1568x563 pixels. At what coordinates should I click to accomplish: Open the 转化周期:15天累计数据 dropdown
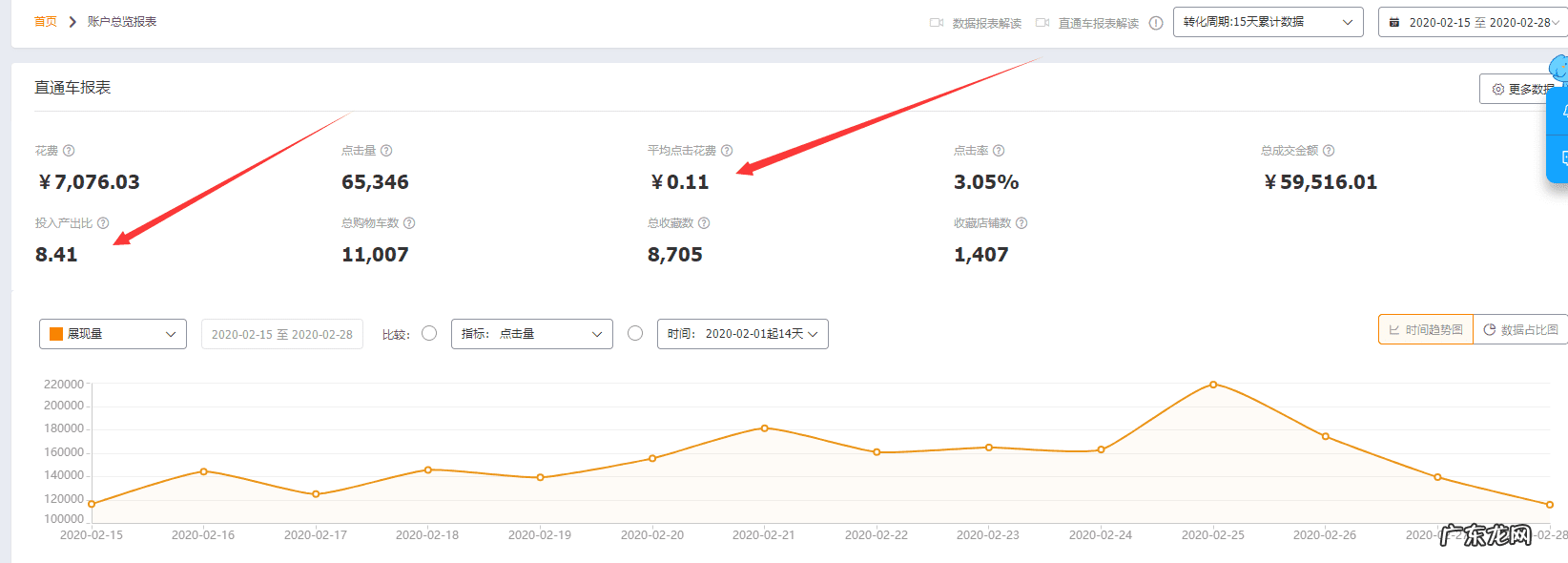1268,22
